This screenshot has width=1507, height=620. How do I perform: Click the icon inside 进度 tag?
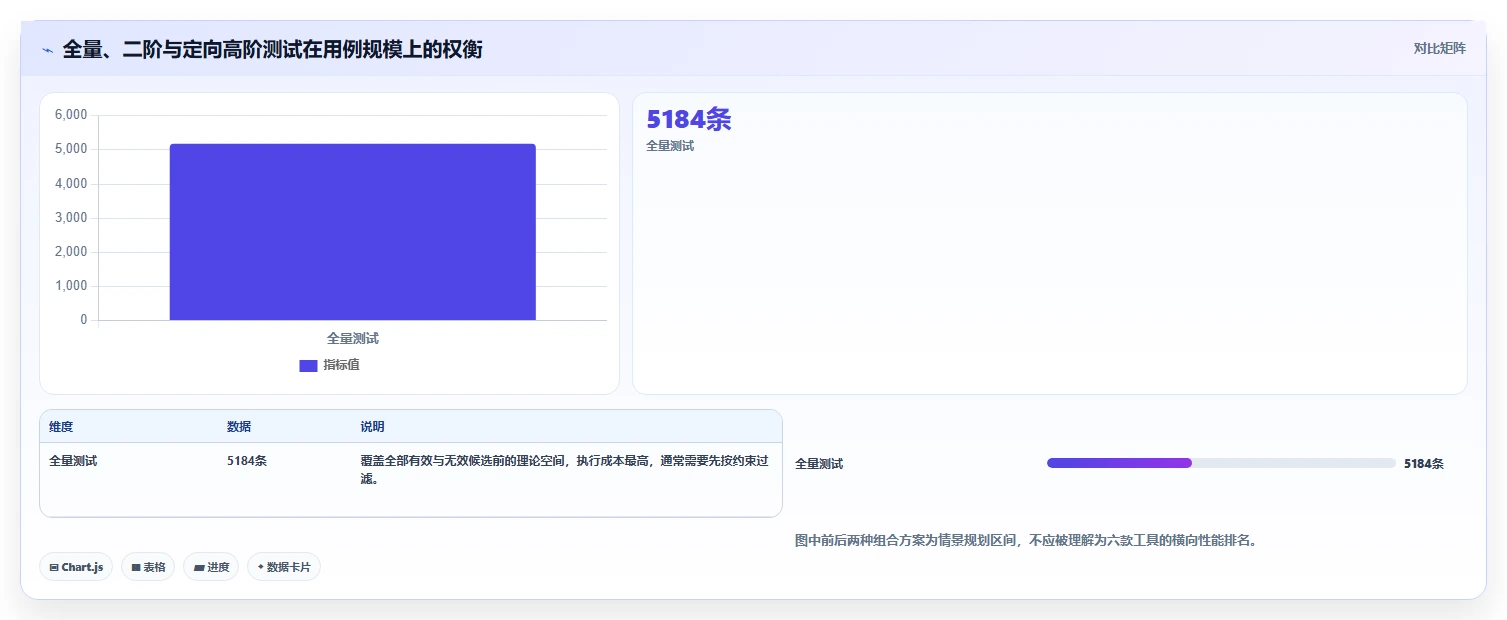pos(199,567)
